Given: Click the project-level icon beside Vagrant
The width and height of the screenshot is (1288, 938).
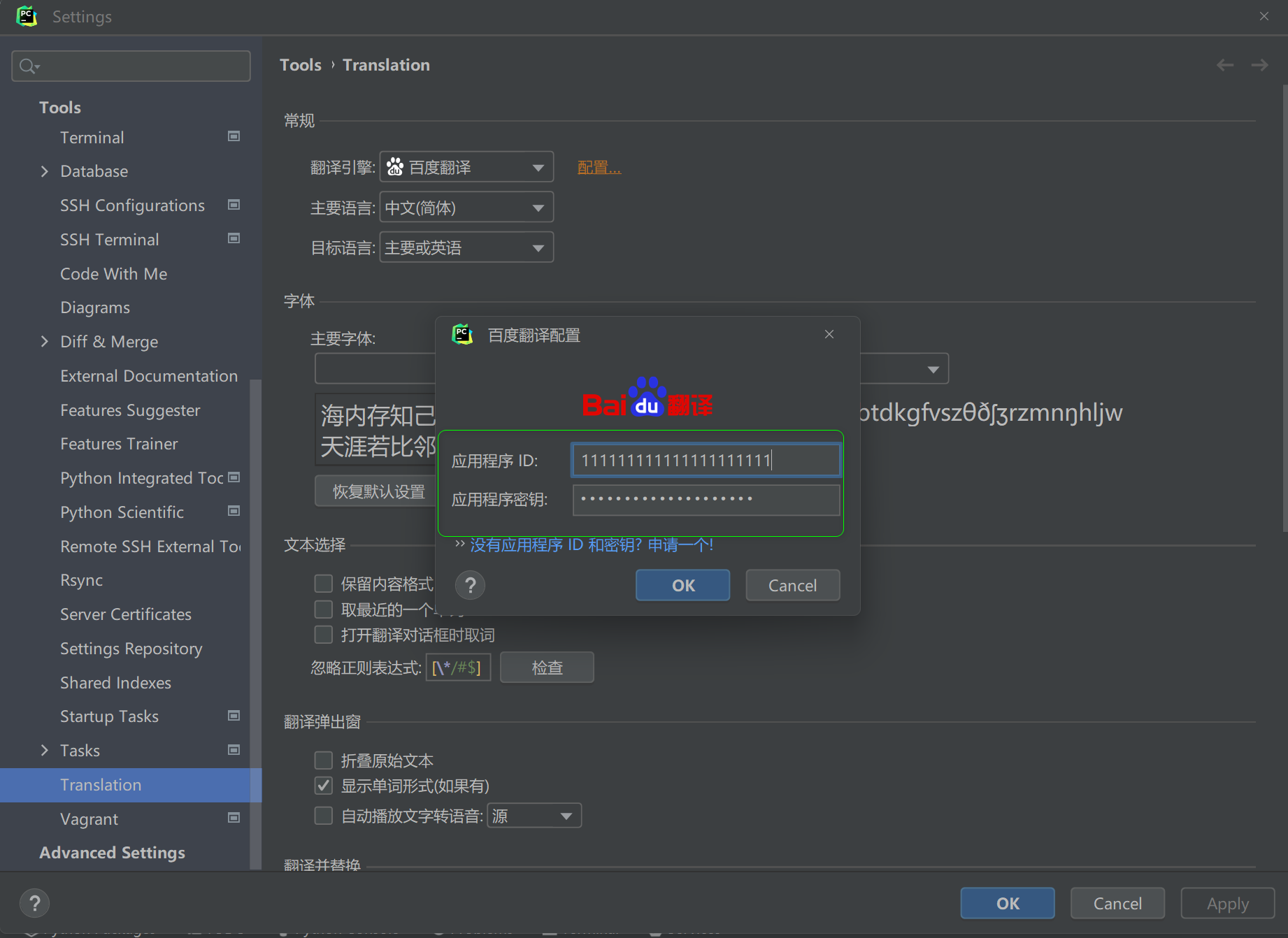Looking at the screenshot, I should click(234, 818).
